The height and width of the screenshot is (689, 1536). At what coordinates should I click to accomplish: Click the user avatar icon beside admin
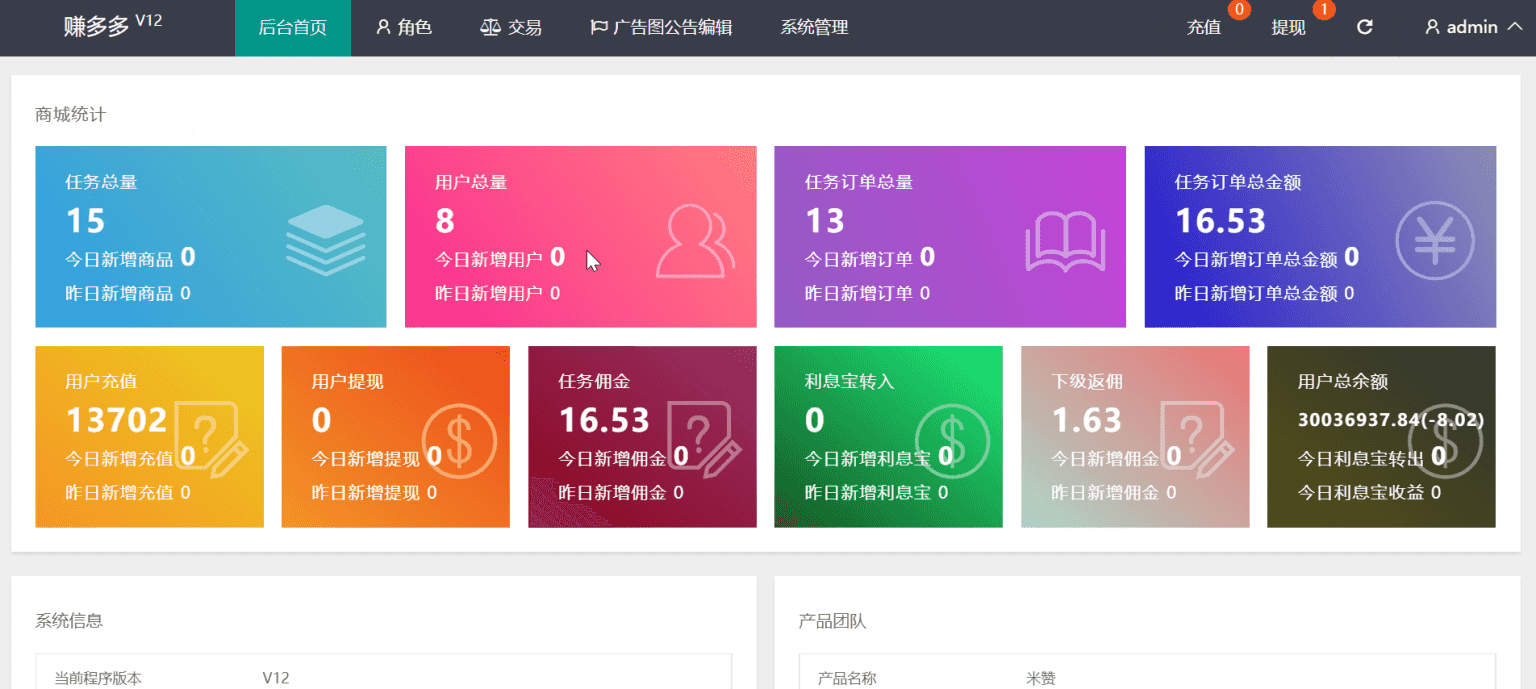(x=1432, y=28)
